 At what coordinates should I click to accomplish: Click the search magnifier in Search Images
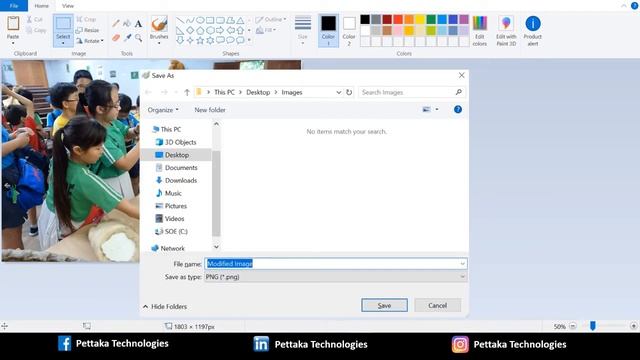point(459,92)
